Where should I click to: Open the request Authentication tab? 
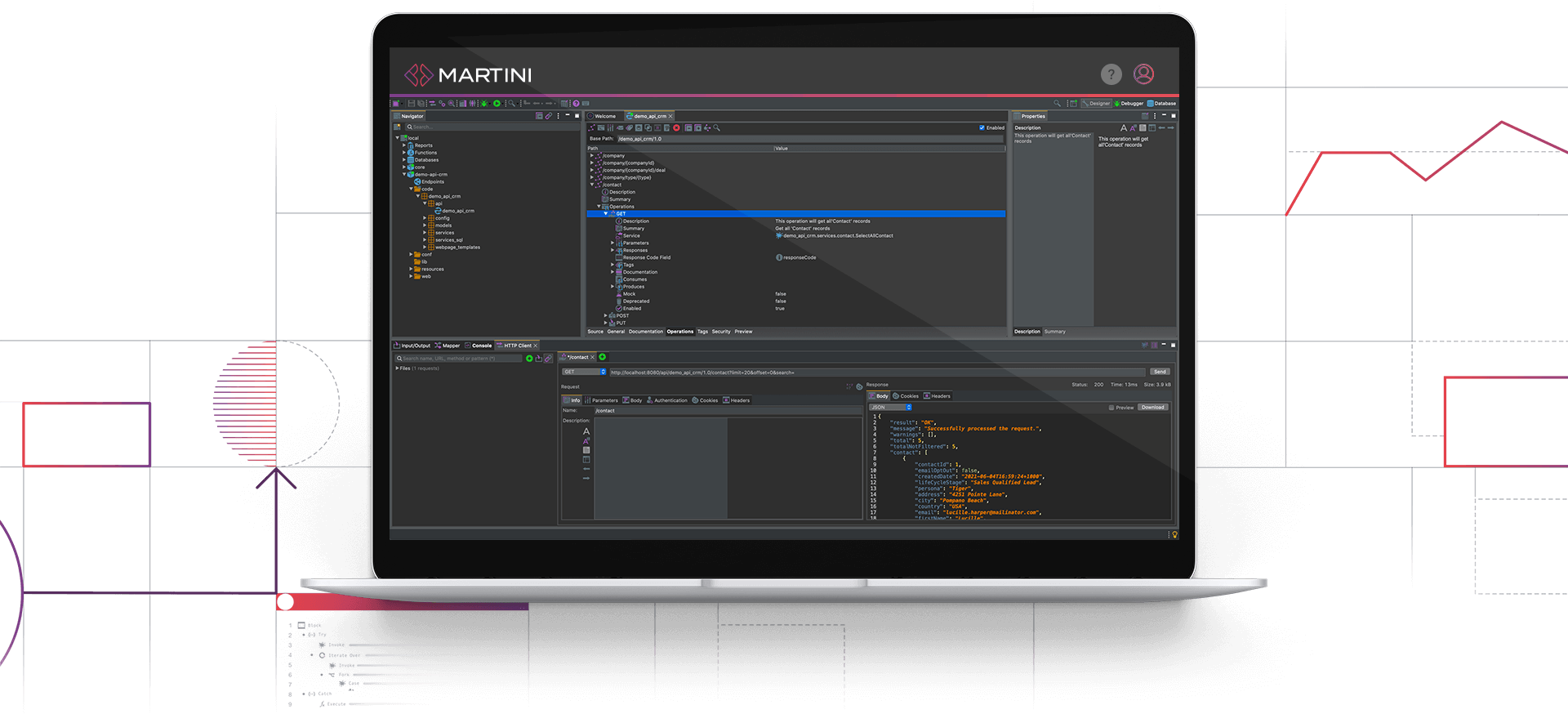coord(667,400)
